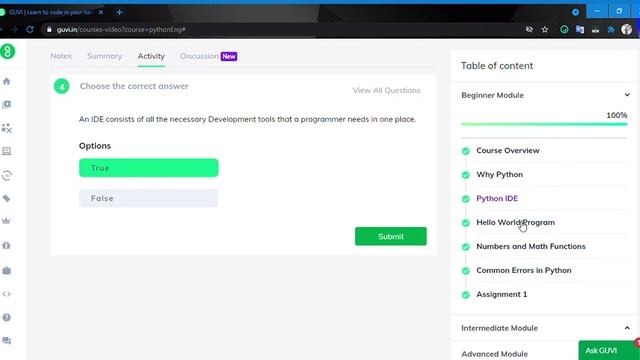Submit the answer
The width and height of the screenshot is (640, 360).
(x=391, y=236)
